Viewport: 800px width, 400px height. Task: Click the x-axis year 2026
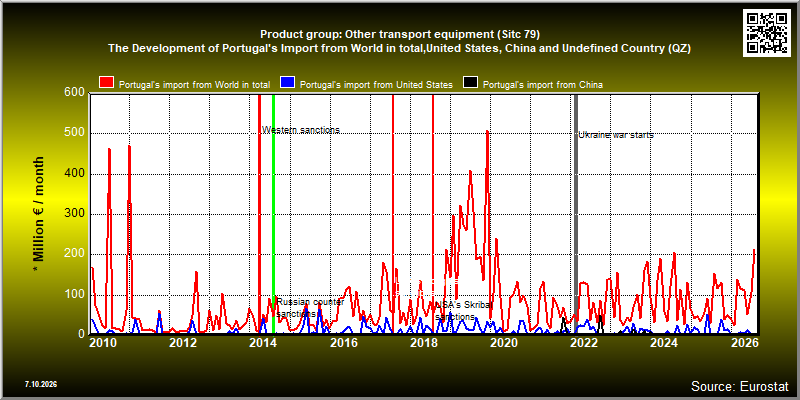point(744,343)
